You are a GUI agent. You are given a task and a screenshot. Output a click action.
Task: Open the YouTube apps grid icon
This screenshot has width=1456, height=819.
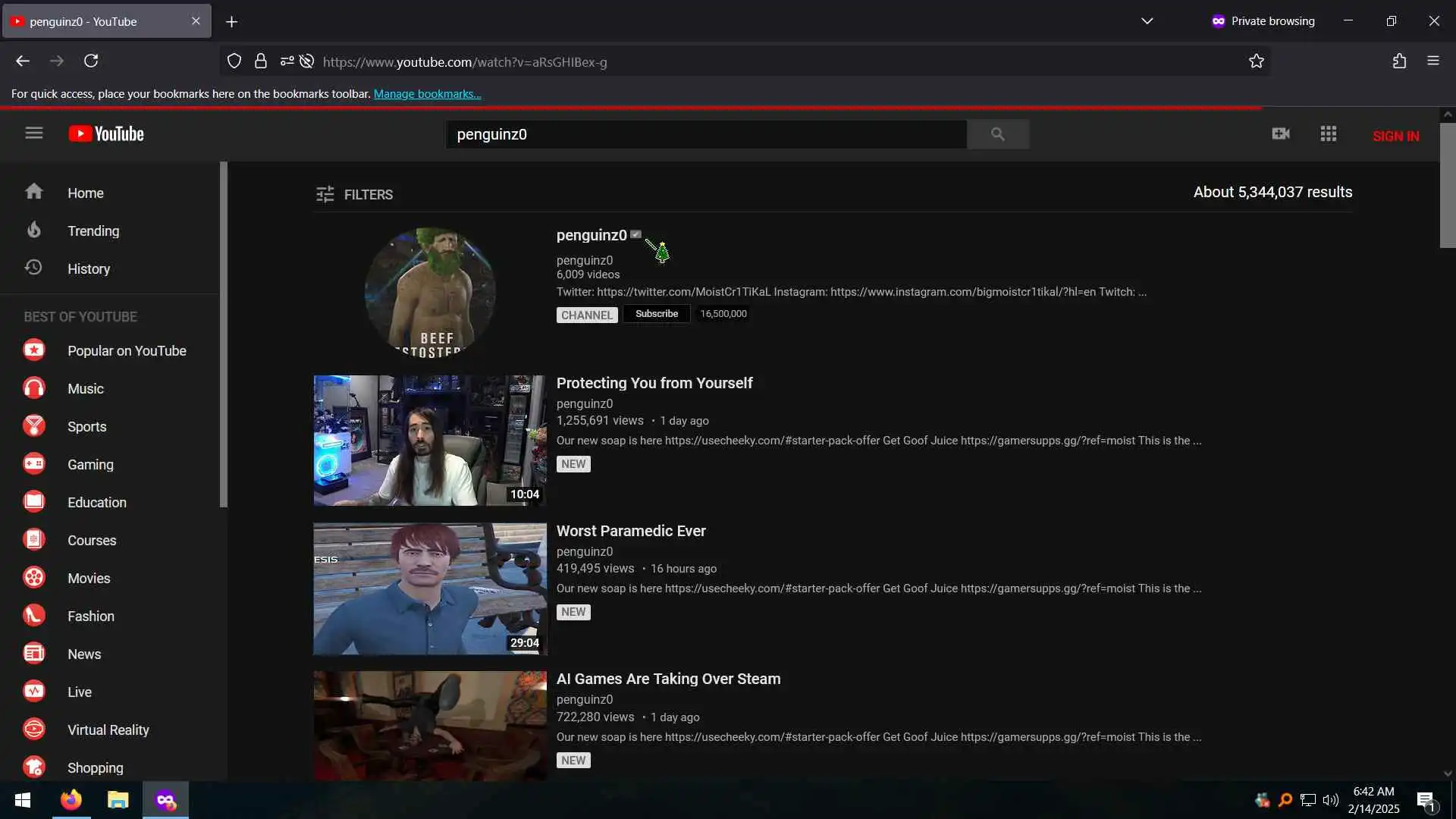coord(1328,134)
